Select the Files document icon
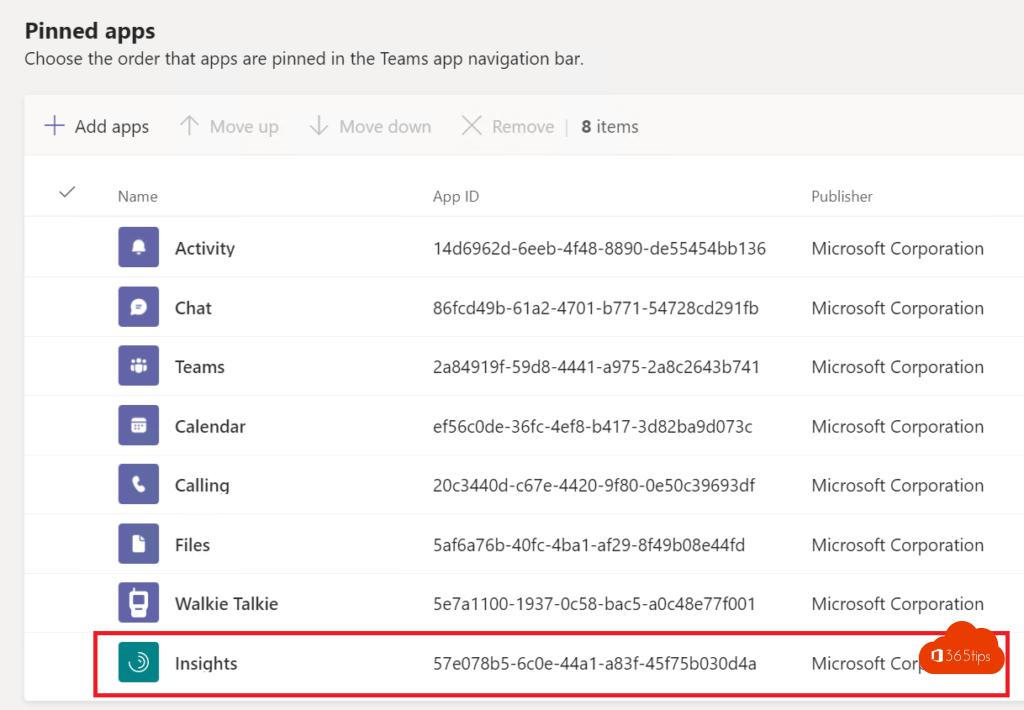The image size is (1024, 710). pos(137,543)
